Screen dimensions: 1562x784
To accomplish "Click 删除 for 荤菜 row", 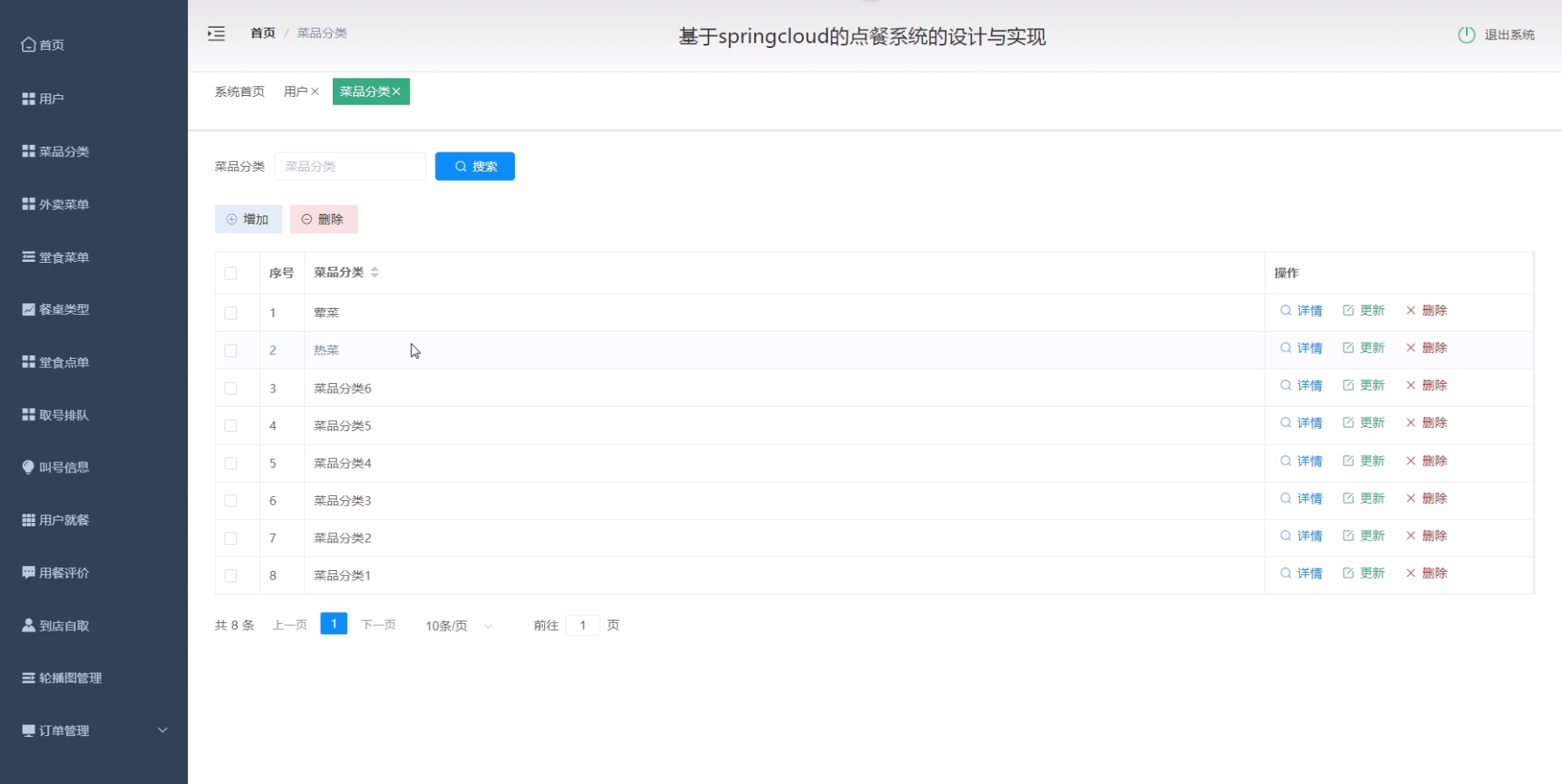I will coord(1426,311).
